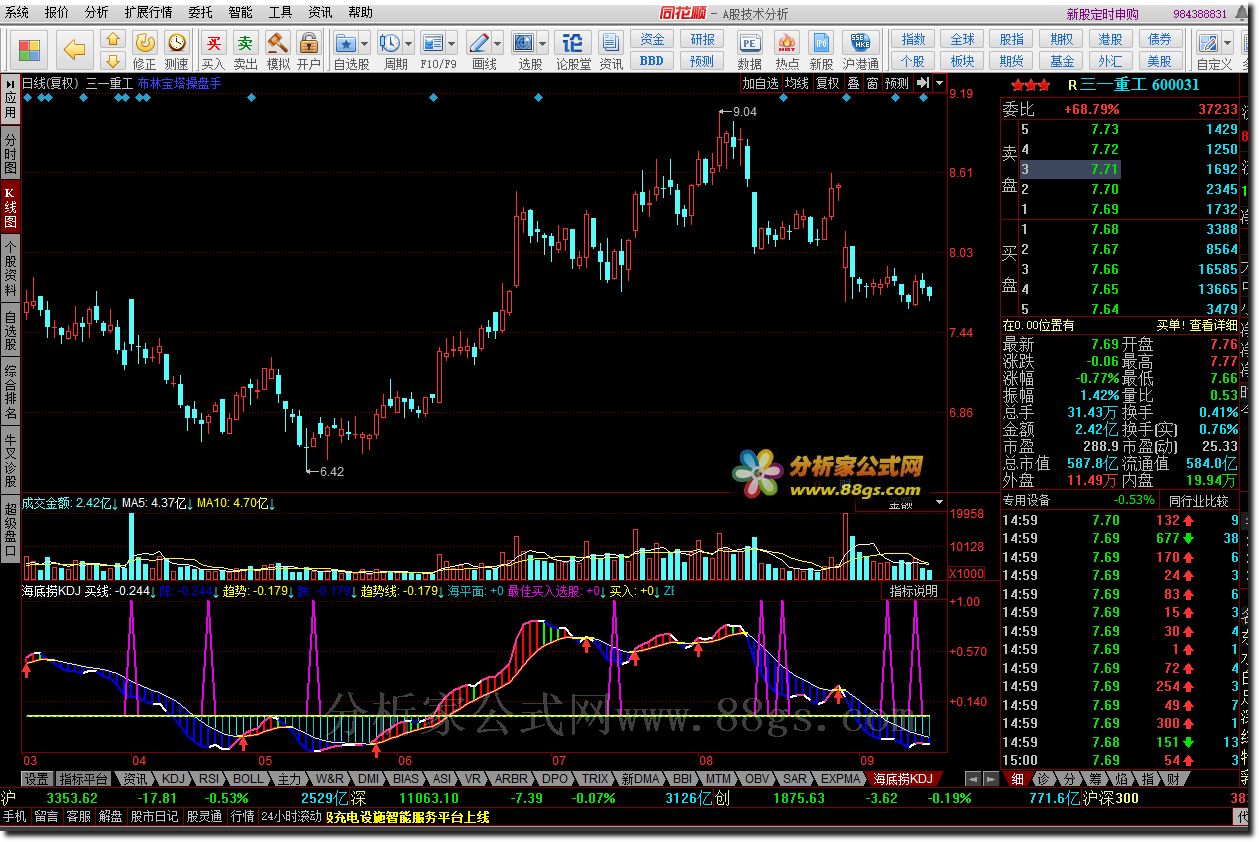Click the 港股 HK stocks button
This screenshot has height=842, width=1260.
coord(1110,40)
